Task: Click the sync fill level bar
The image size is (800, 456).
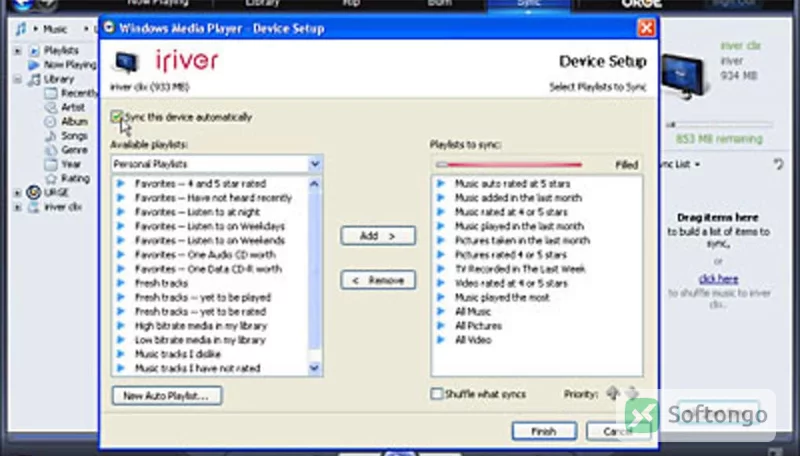Action: tap(509, 165)
